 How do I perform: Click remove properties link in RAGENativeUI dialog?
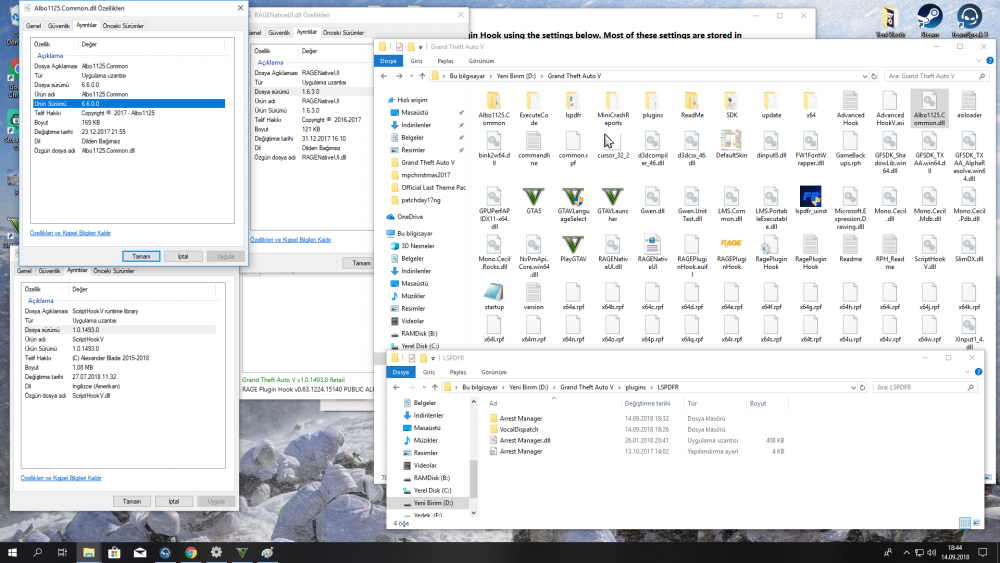pyautogui.click(x=290, y=240)
